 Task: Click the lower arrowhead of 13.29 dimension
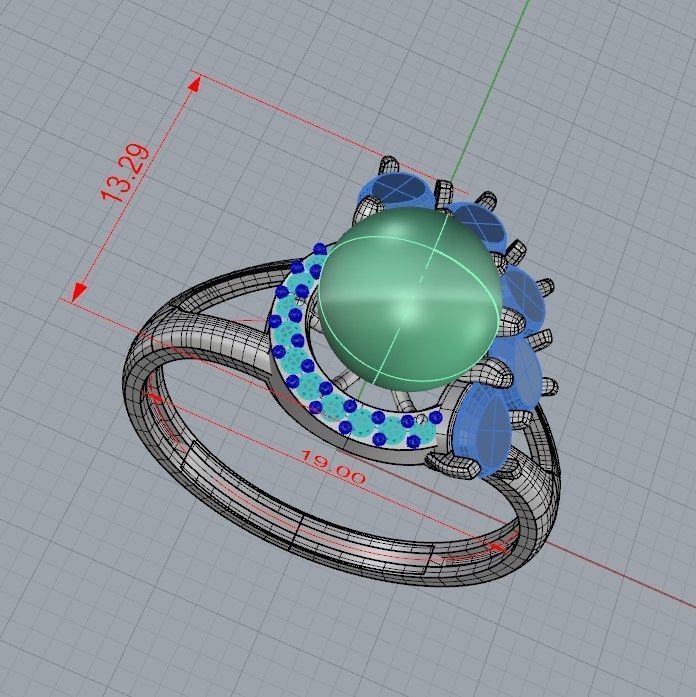point(79,291)
